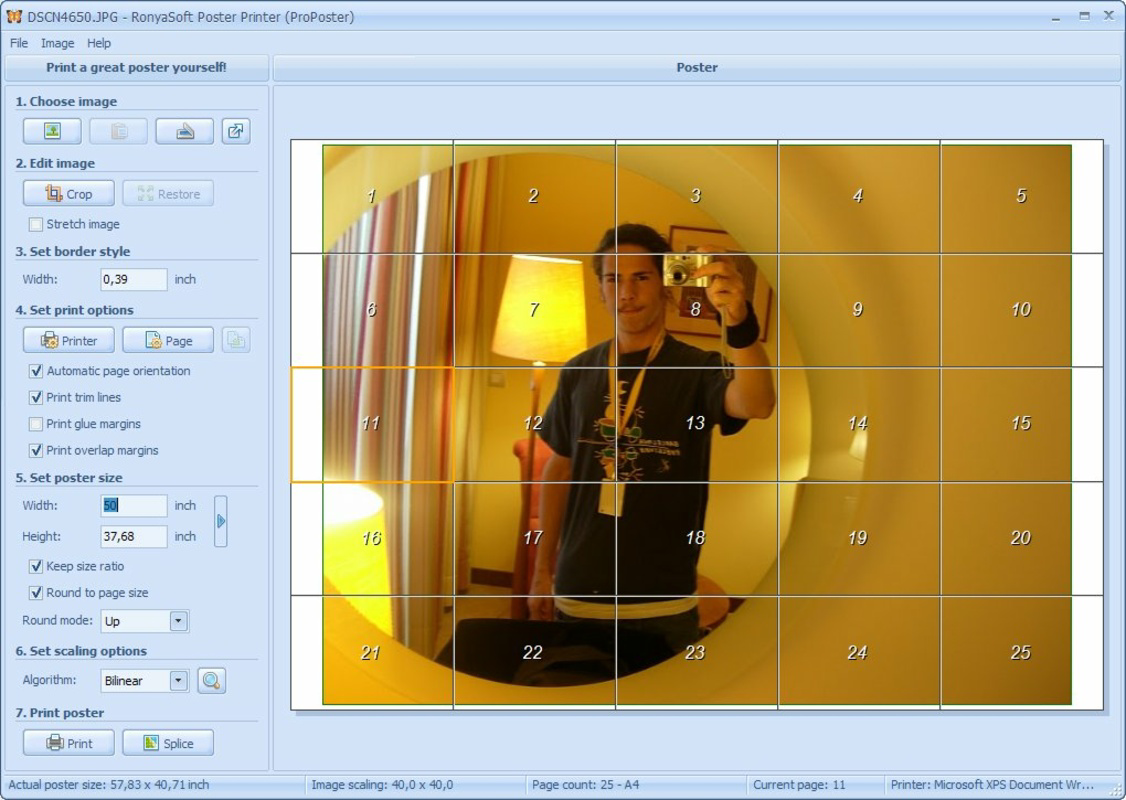Click the border Width input field
This screenshot has width=1126, height=800.
[134, 279]
